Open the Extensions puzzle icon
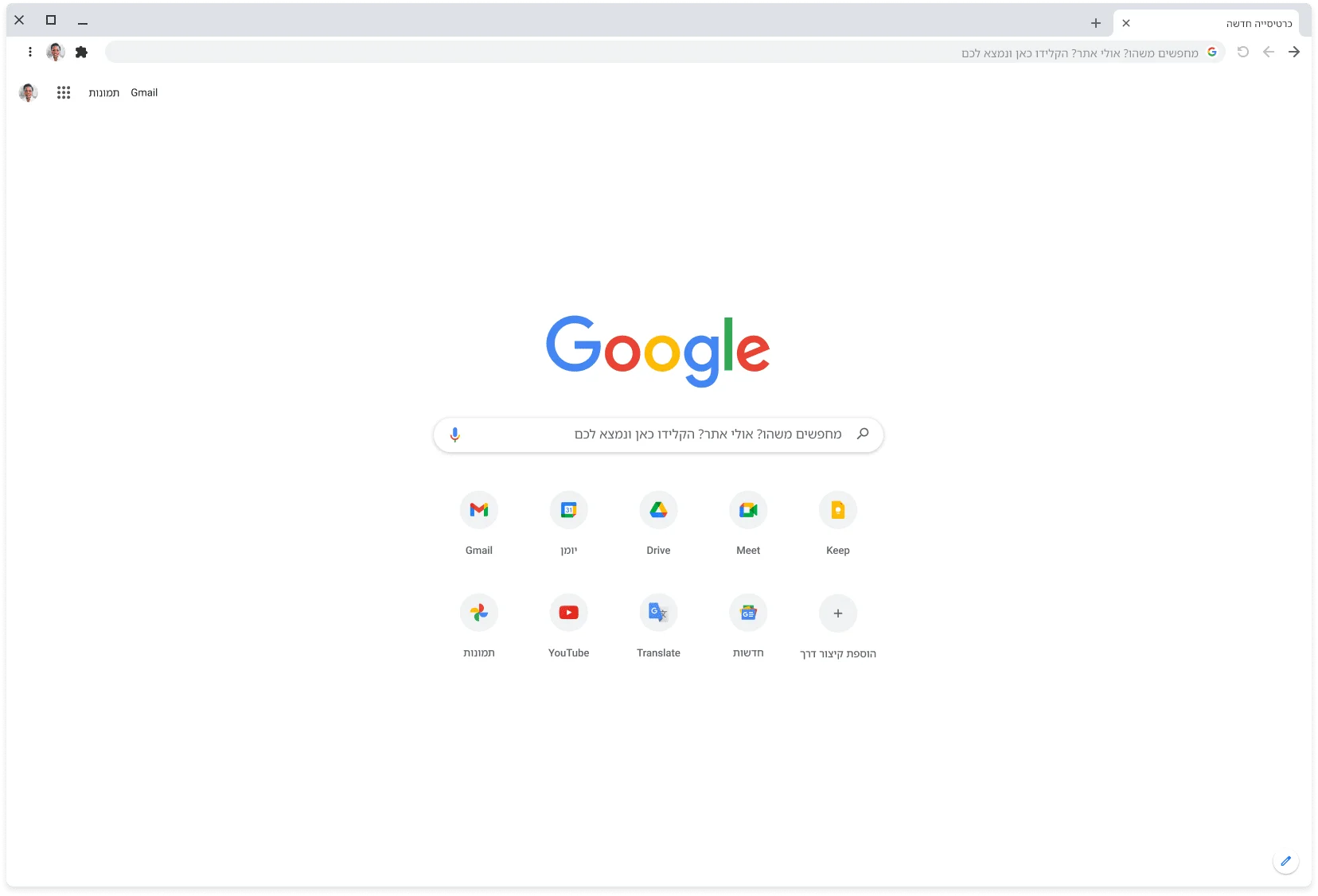 click(81, 52)
